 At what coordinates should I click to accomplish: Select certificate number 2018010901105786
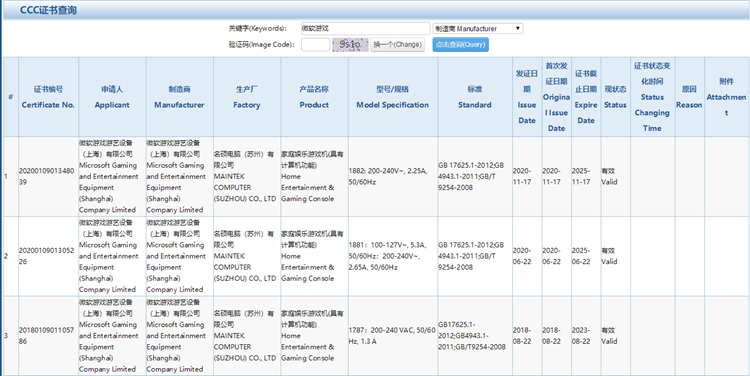point(46,336)
